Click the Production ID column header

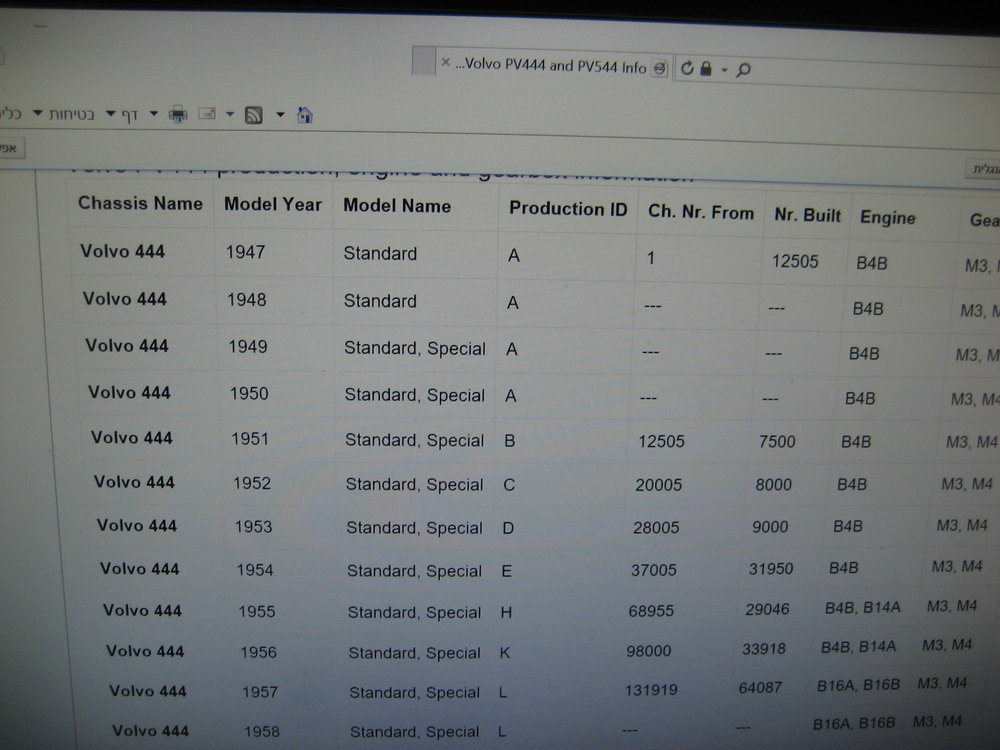pyautogui.click(x=568, y=209)
